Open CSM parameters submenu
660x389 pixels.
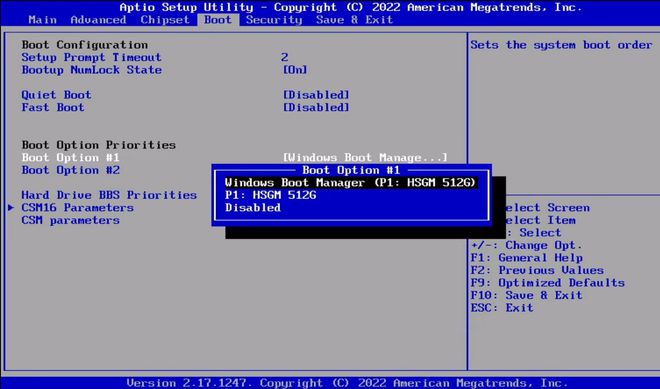coord(70,220)
